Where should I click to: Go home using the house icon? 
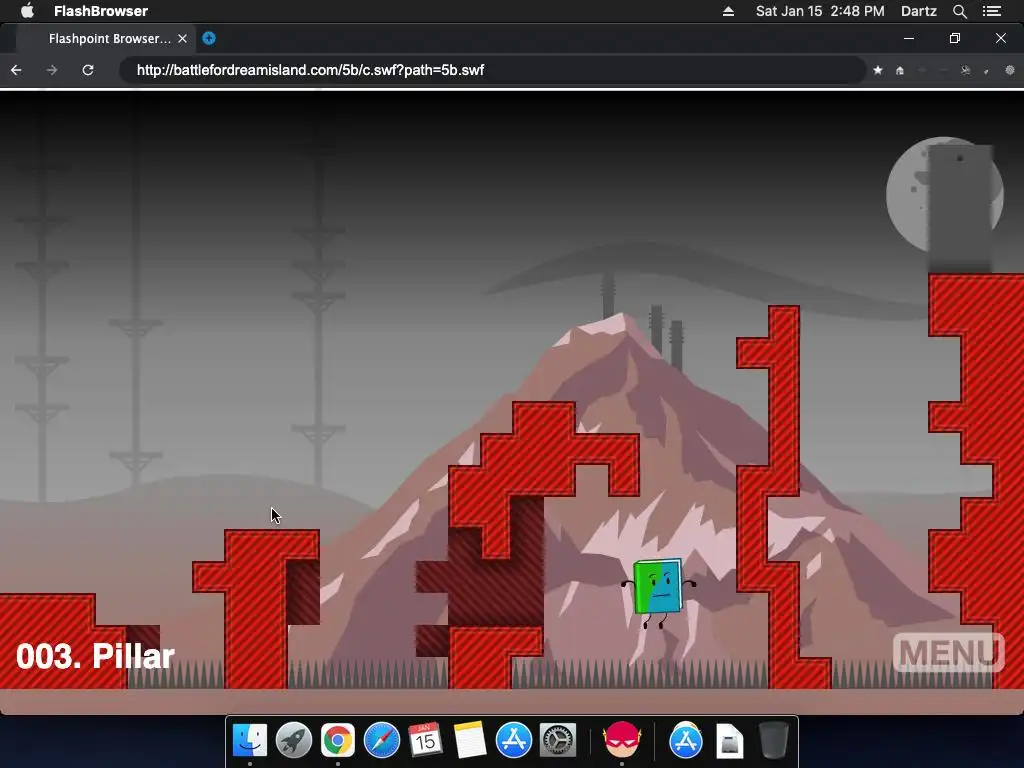pyautogui.click(x=900, y=70)
